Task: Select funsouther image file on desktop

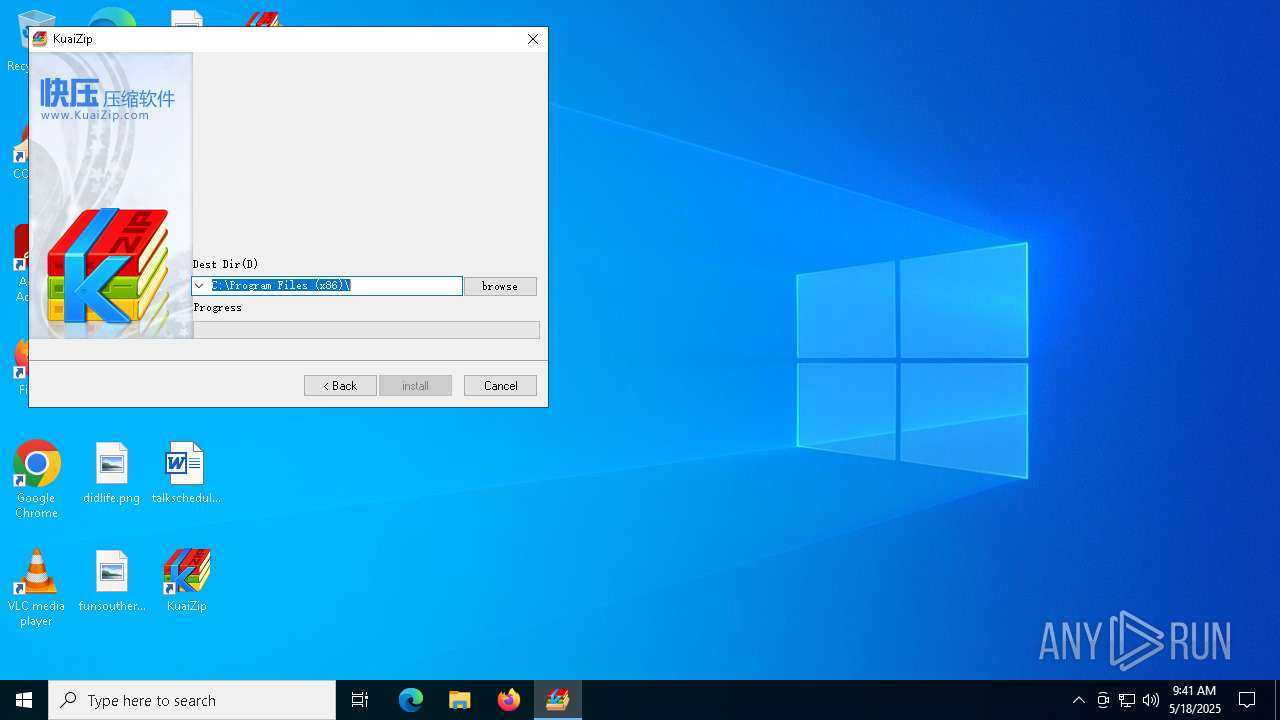Action: pos(112,580)
